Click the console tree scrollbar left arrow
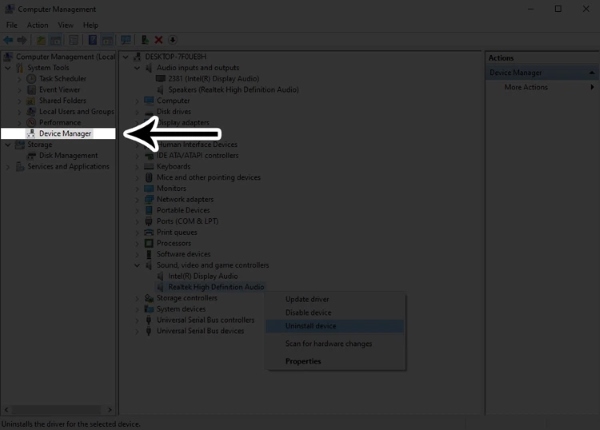 (x=6, y=410)
